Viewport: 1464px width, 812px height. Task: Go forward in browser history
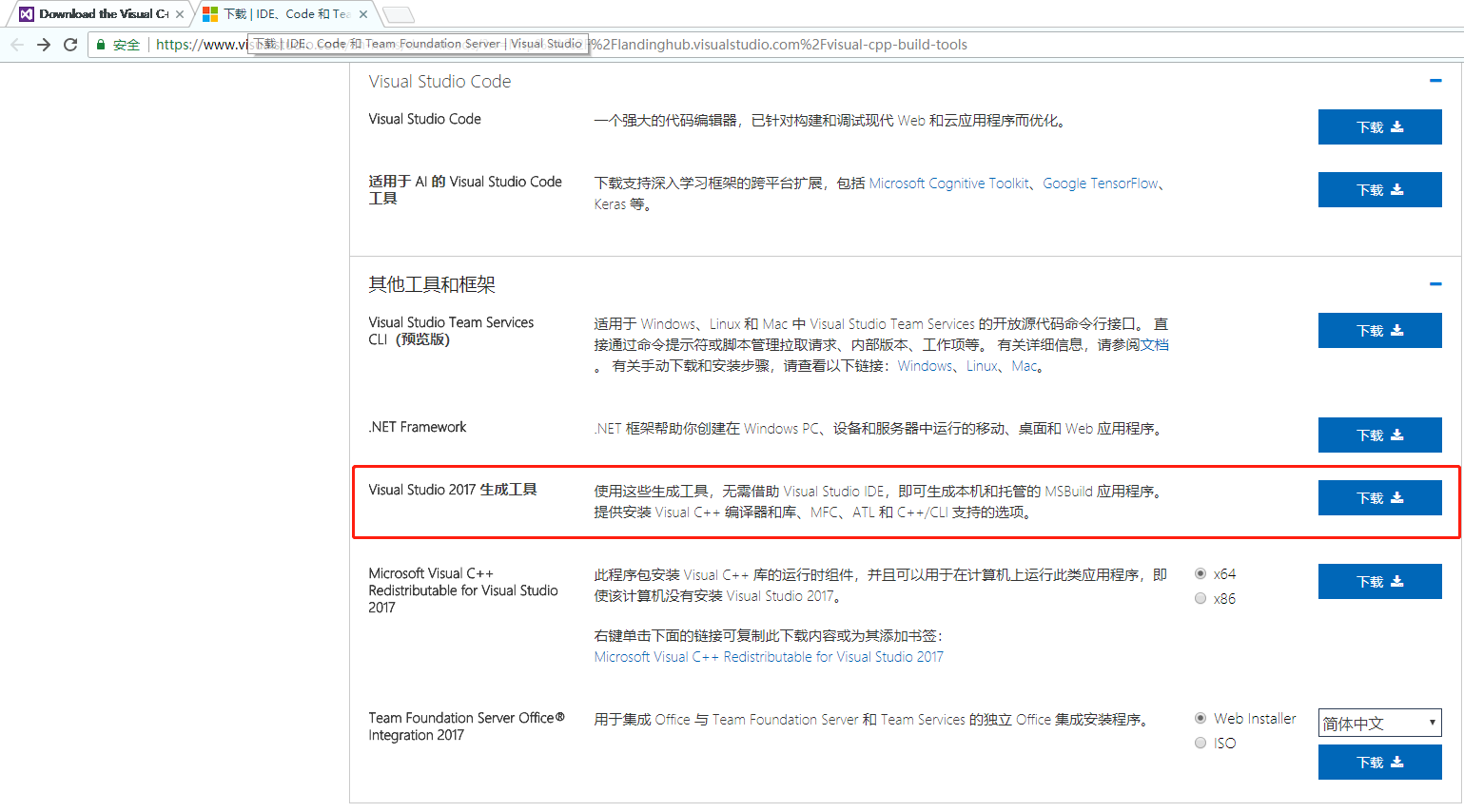pyautogui.click(x=44, y=45)
